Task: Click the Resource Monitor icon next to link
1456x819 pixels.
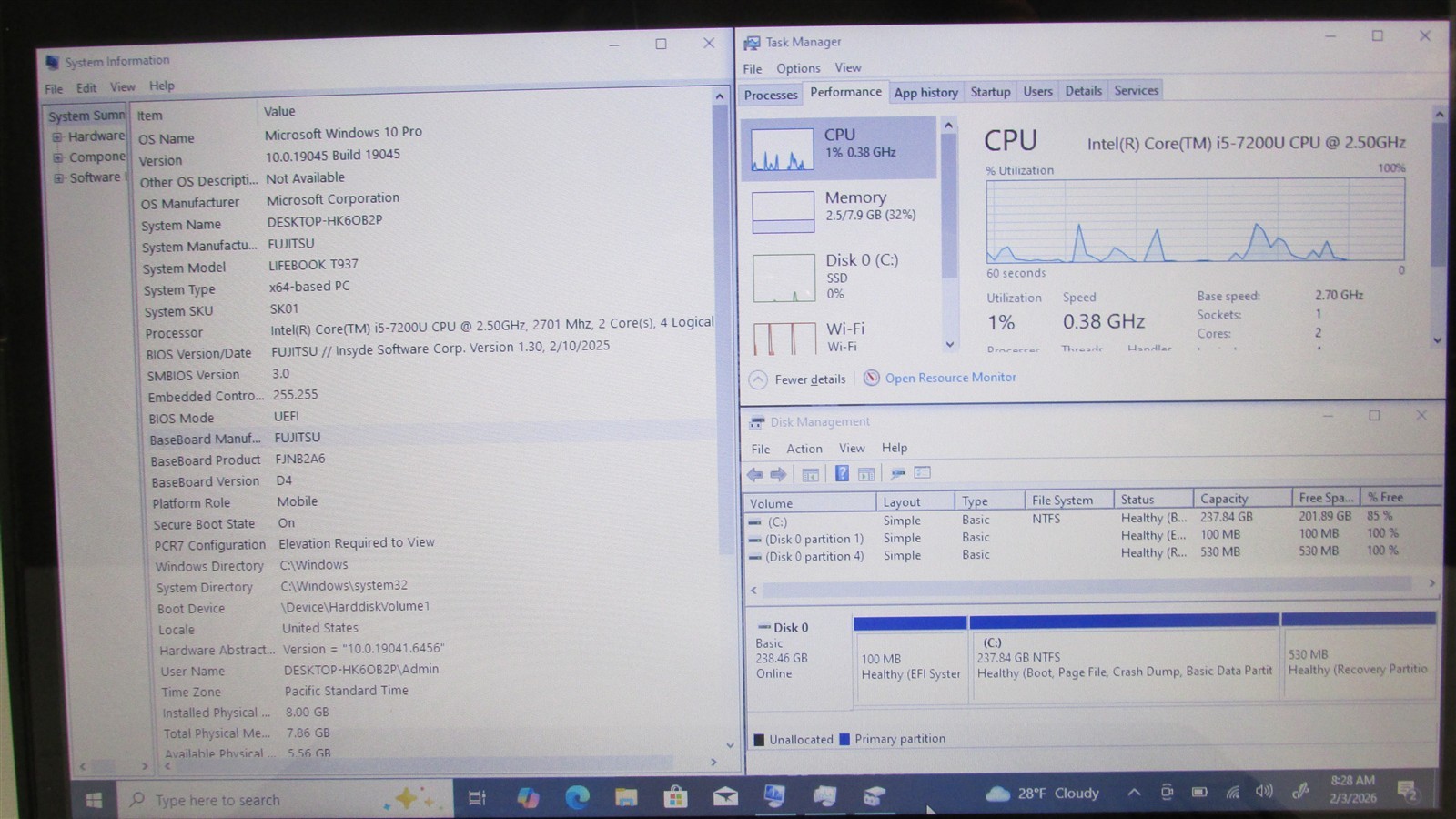Action: coord(871,378)
